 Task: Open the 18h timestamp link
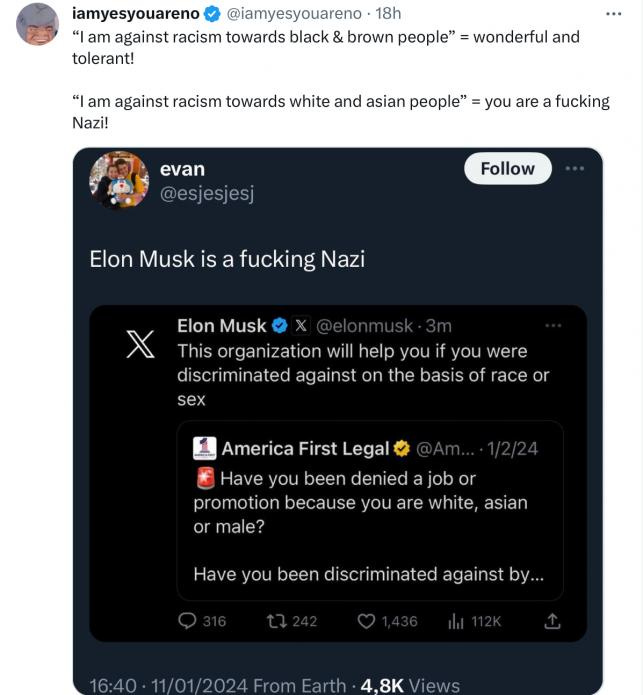(387, 15)
